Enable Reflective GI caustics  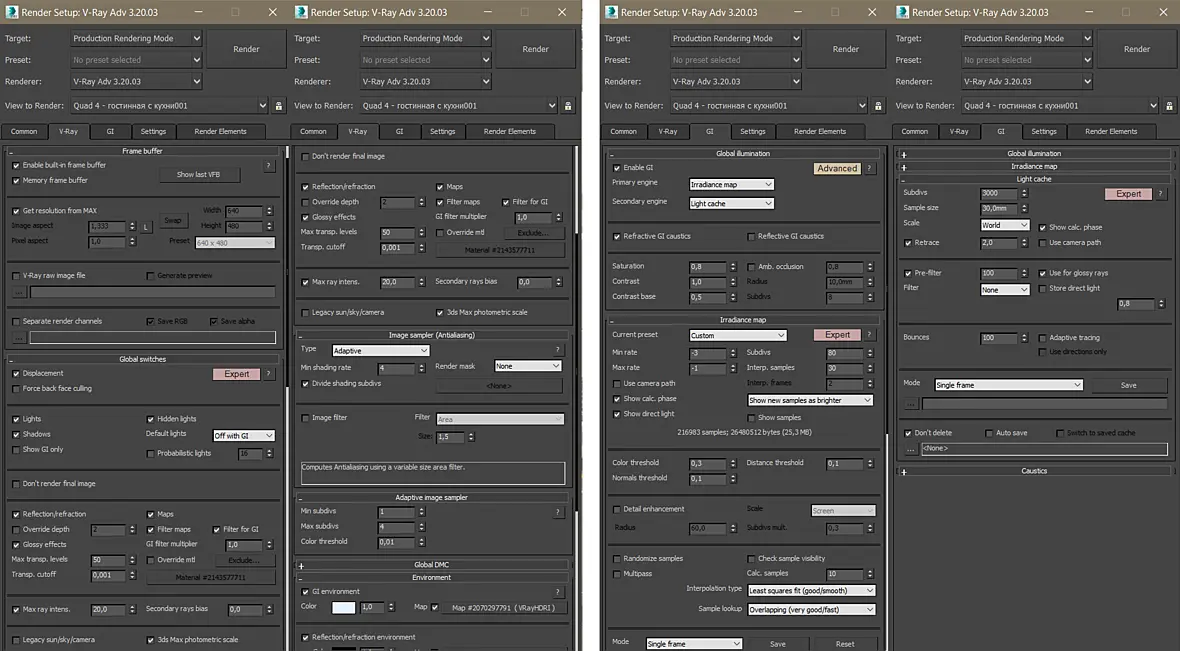click(751, 236)
